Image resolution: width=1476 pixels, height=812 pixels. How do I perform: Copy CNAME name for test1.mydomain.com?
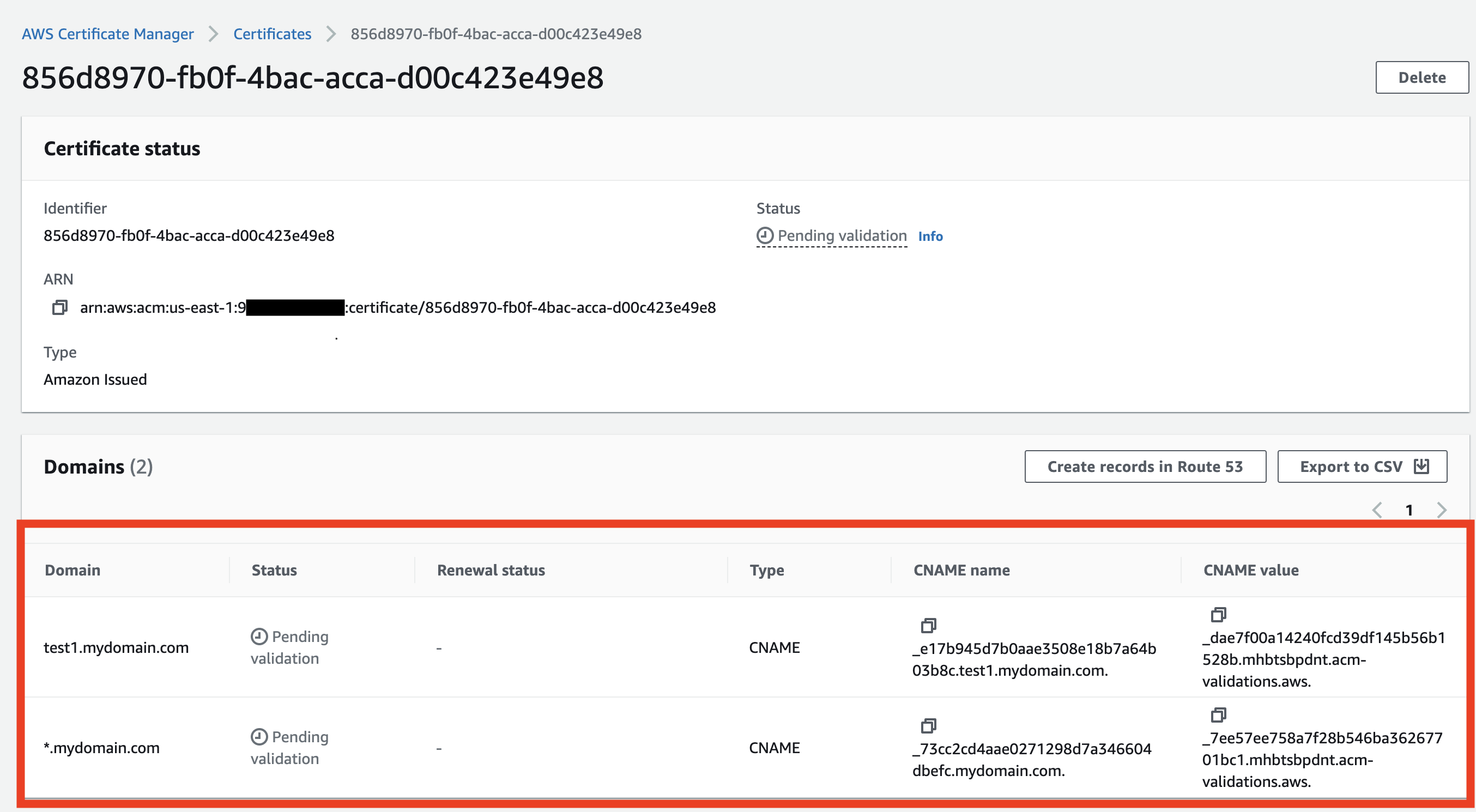coord(928,625)
